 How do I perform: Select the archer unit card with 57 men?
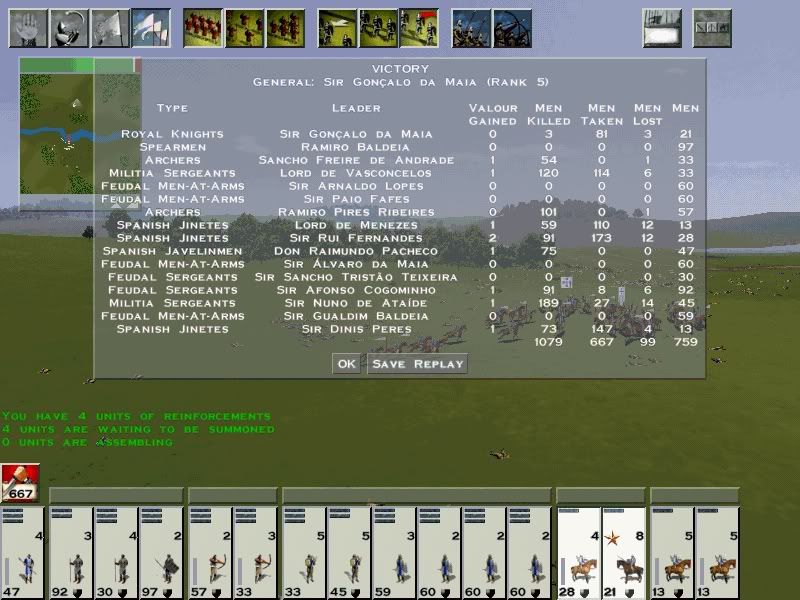(210, 553)
